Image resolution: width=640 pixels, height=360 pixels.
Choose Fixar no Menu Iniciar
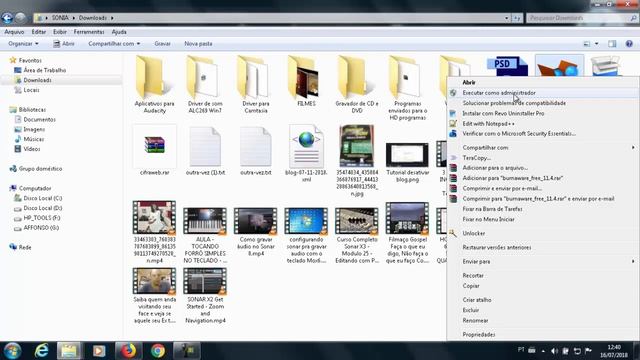tap(488, 219)
